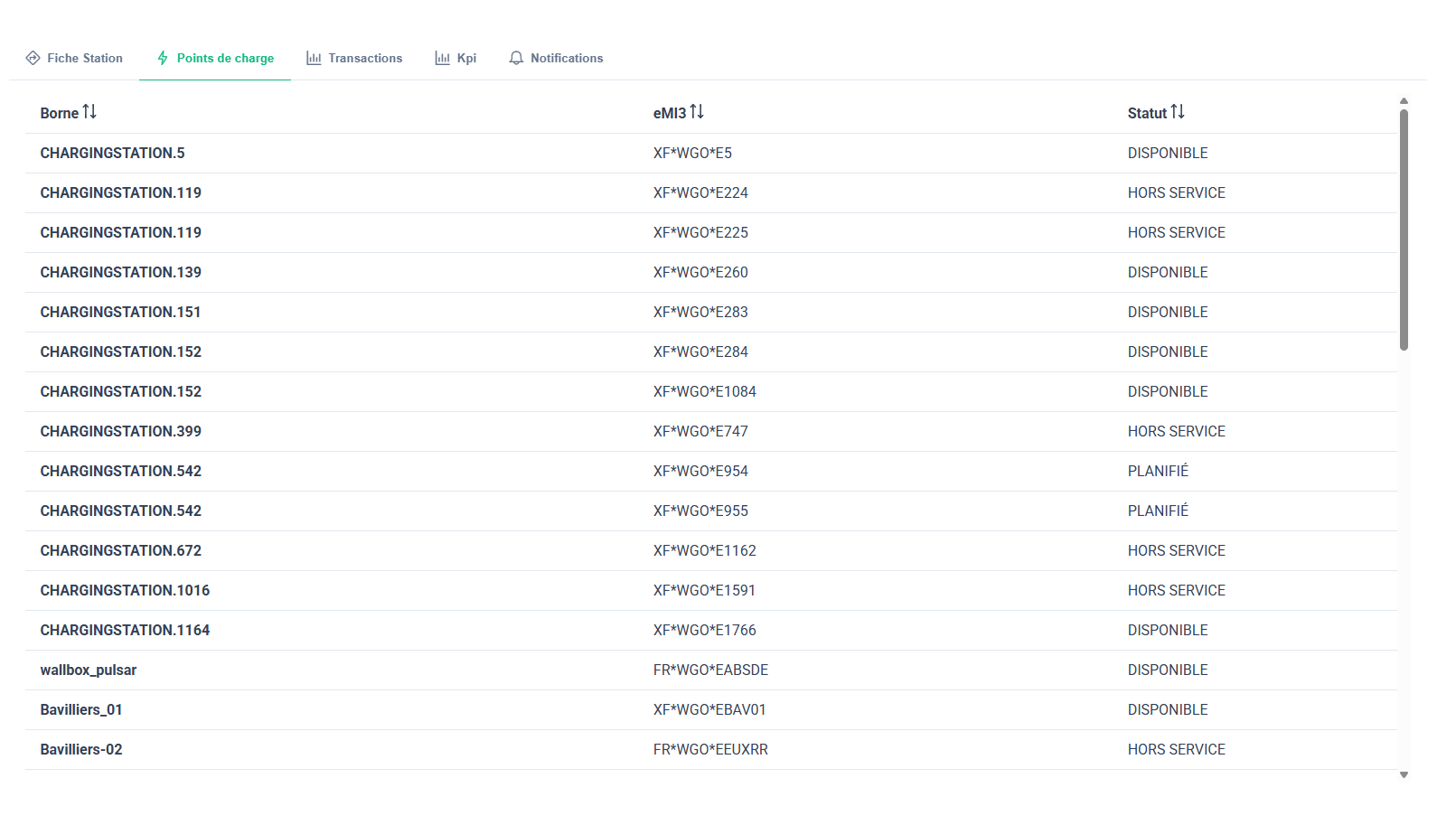
Task: Open the wallbox_pulsar charging point
Action: point(89,670)
